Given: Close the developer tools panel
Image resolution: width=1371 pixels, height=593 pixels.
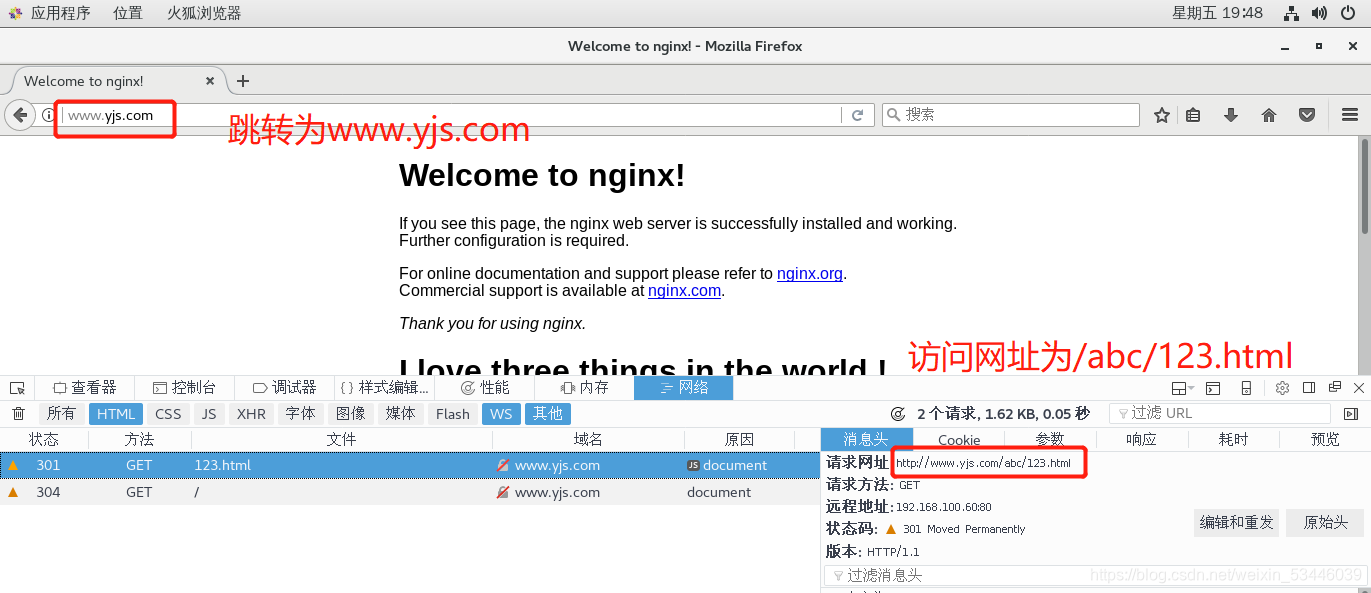Looking at the screenshot, I should tap(1358, 388).
